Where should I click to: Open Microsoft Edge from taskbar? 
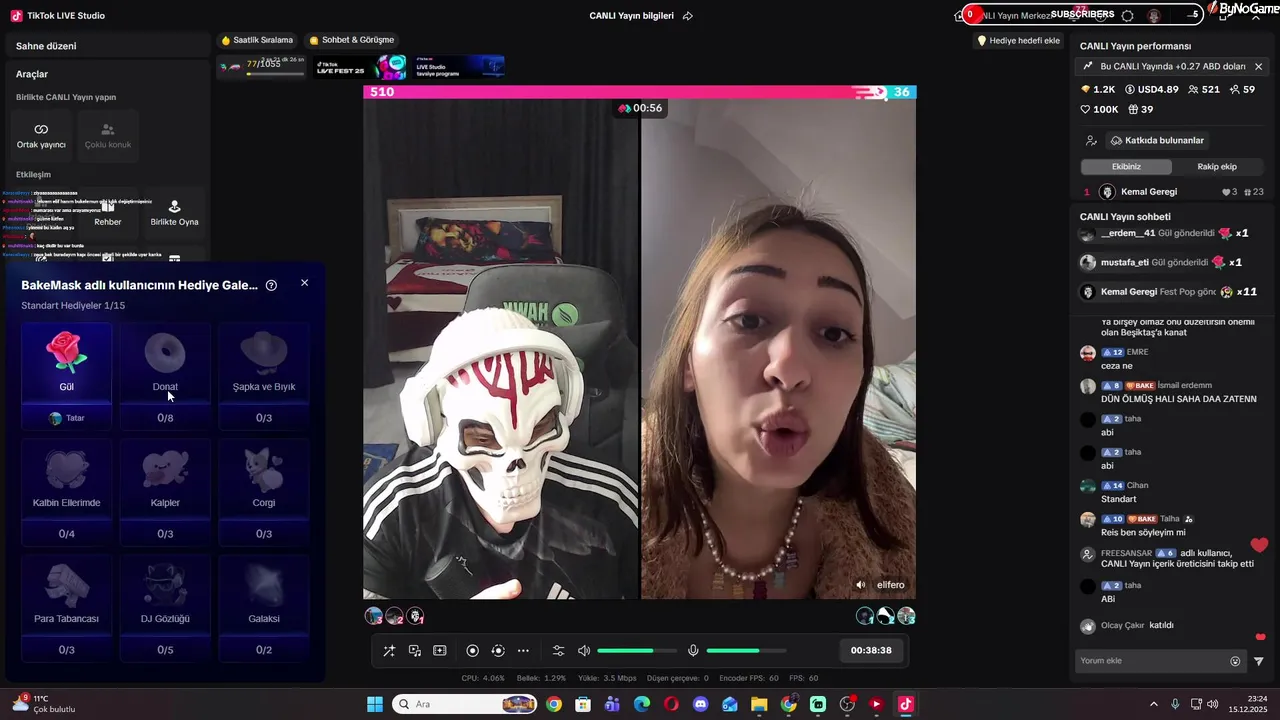tap(642, 704)
